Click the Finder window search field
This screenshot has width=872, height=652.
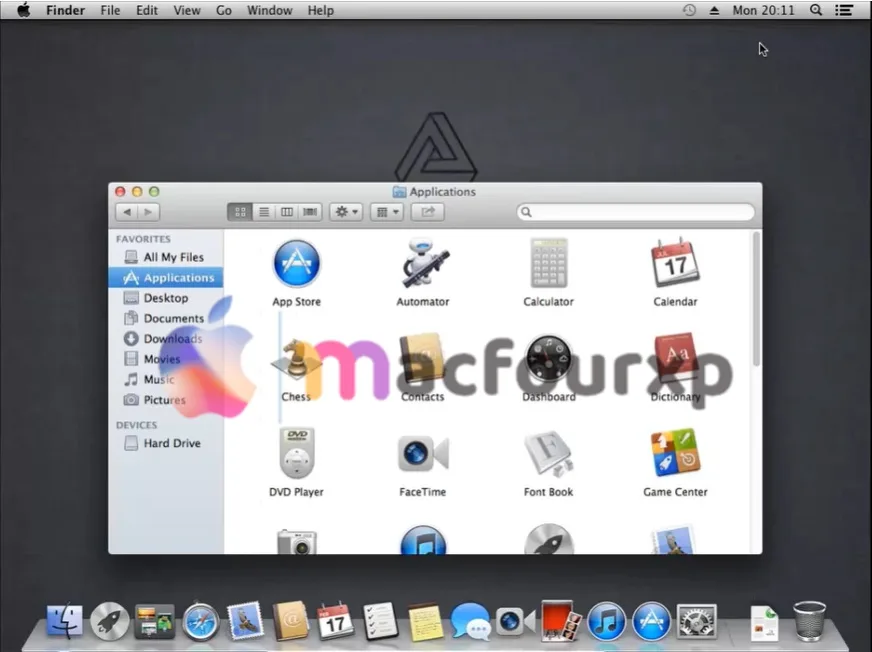tap(636, 212)
